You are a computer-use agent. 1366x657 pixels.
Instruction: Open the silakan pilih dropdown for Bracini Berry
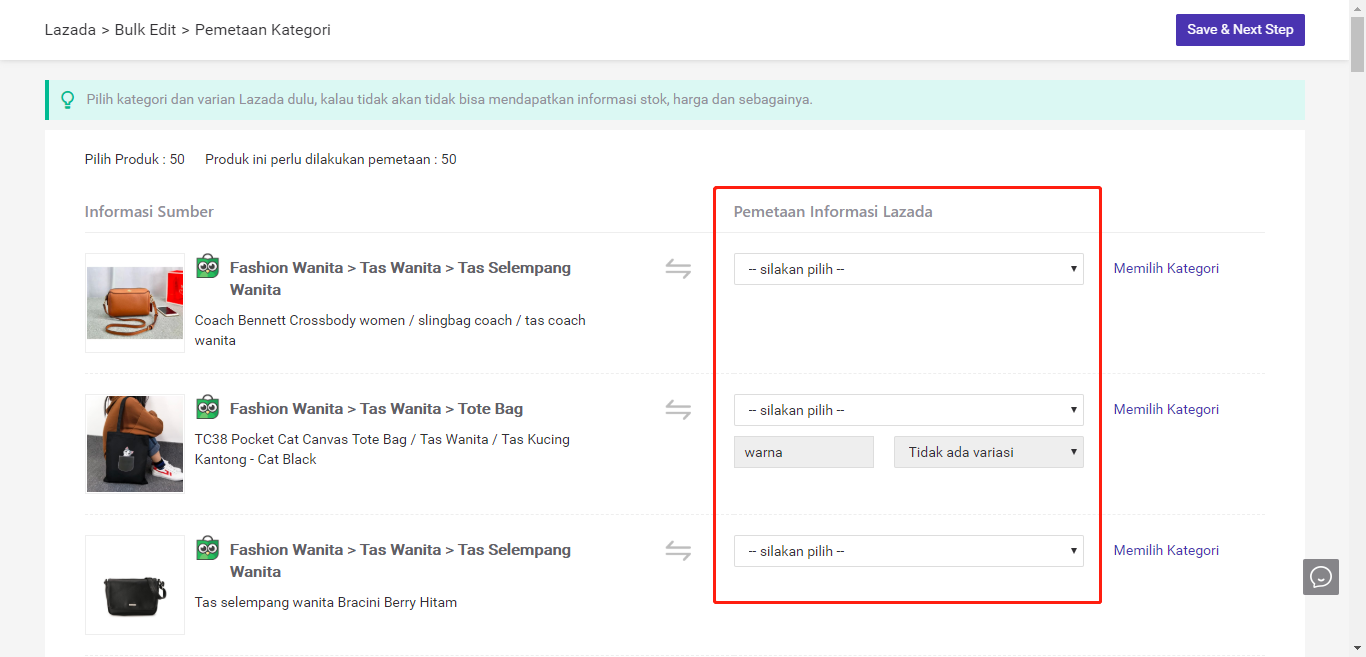pos(908,550)
